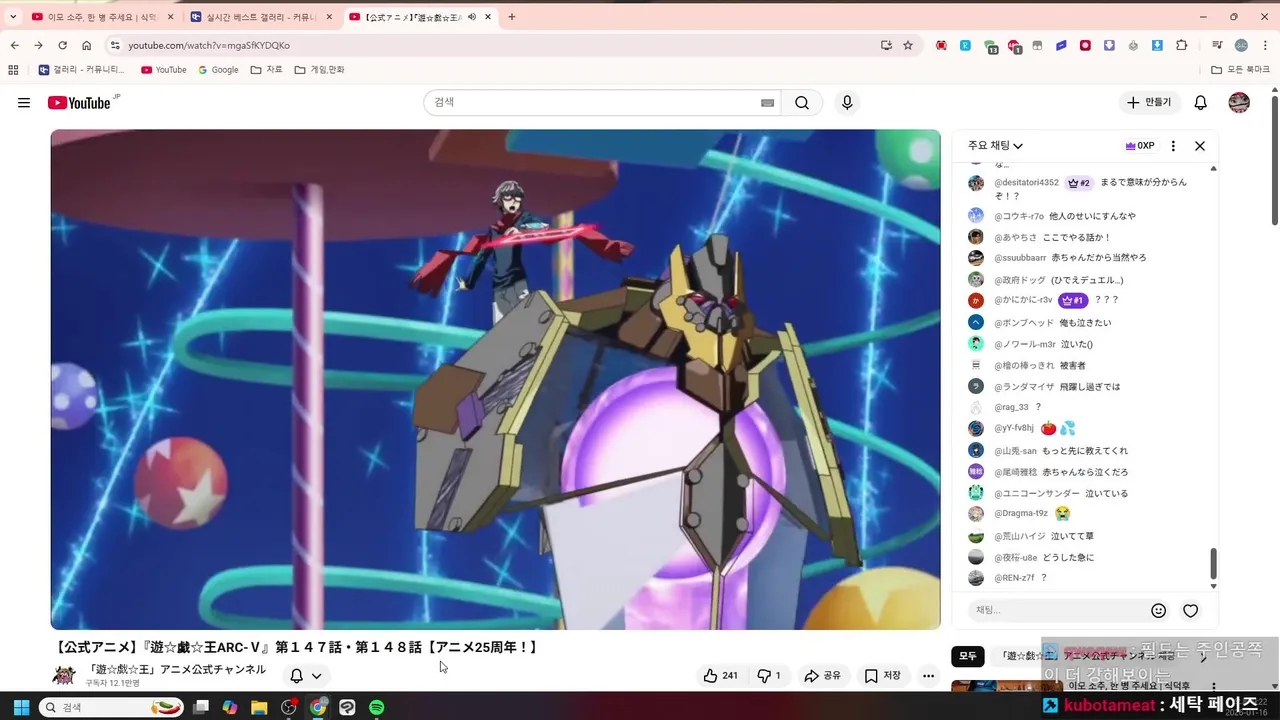Viewport: 1280px width, 720px height.
Task: Click the channel avatar below the video
Action: (x=64, y=676)
